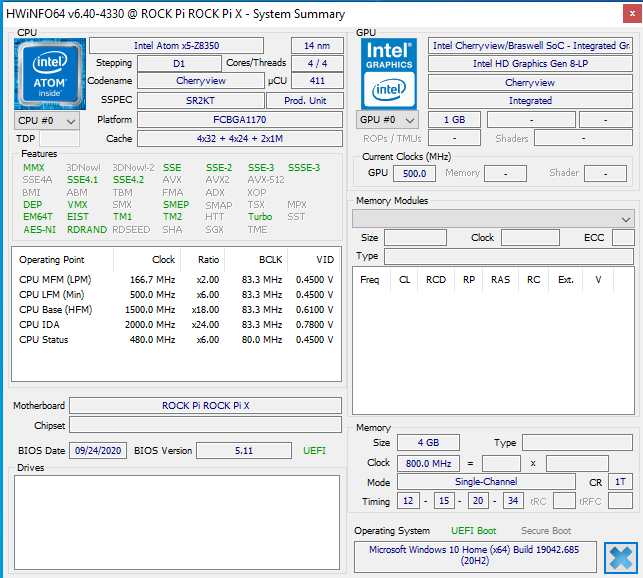
Task: Click the BIOS Version 5.11 field
Action: click(x=244, y=451)
